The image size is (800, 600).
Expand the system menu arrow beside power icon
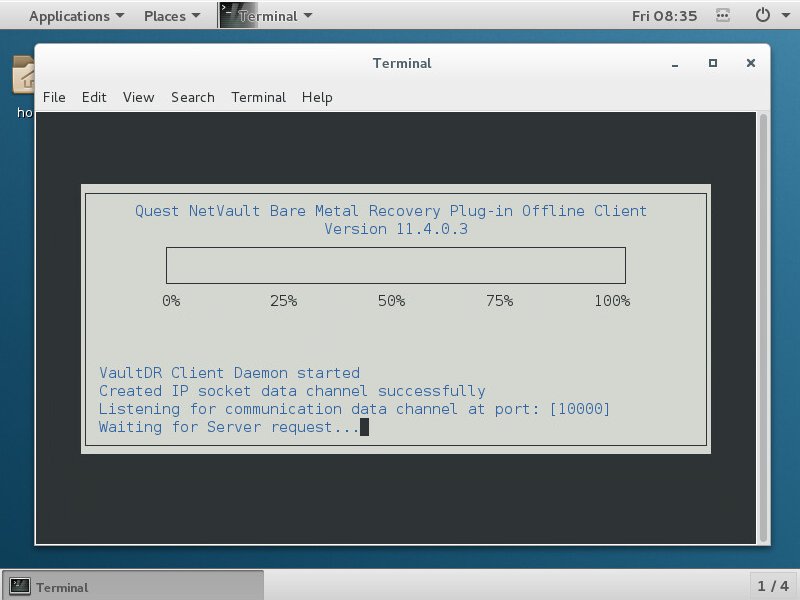coord(786,15)
